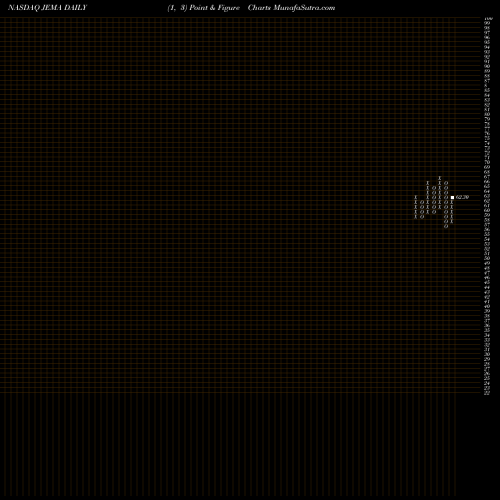Click the NASDAQ word in the title
Screen dimensions: 500x500
pyautogui.click(x=24, y=8)
